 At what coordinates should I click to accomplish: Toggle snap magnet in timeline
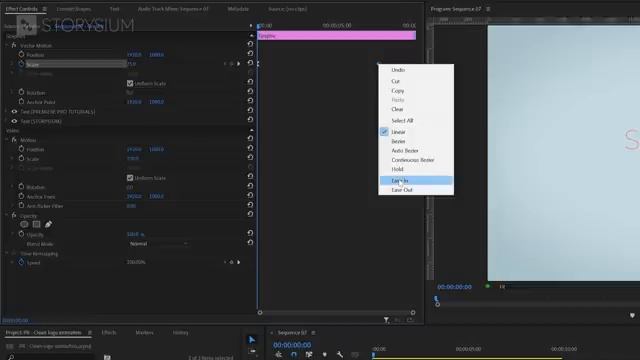[294, 355]
